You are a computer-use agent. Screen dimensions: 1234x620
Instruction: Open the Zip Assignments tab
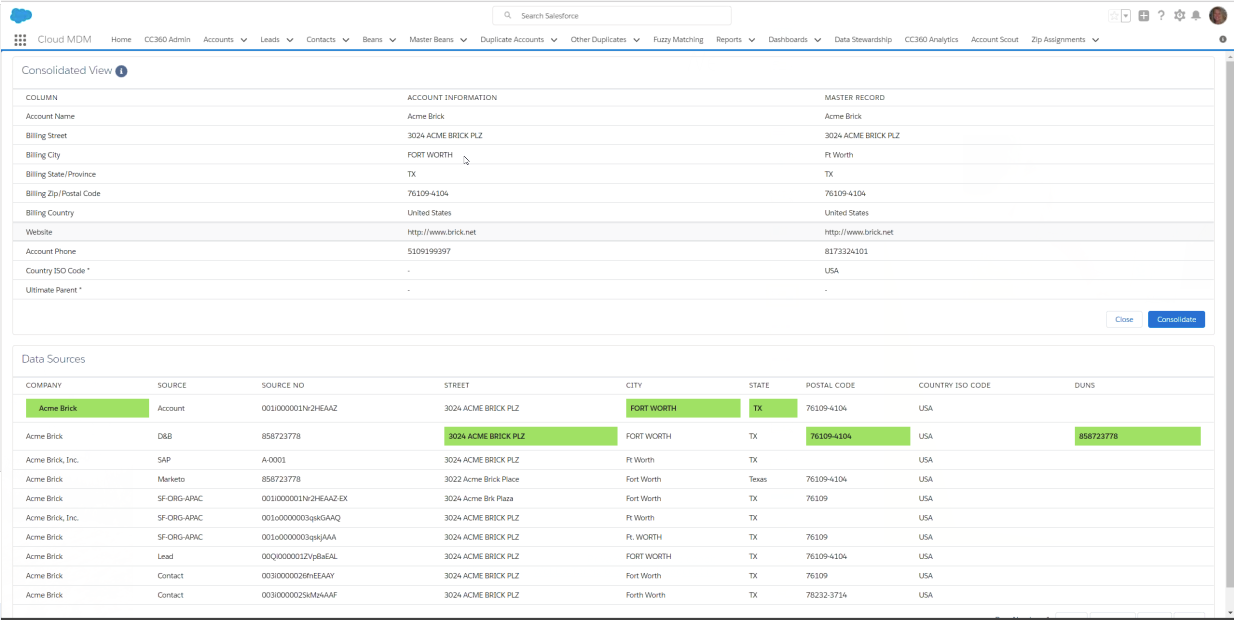click(x=1058, y=40)
